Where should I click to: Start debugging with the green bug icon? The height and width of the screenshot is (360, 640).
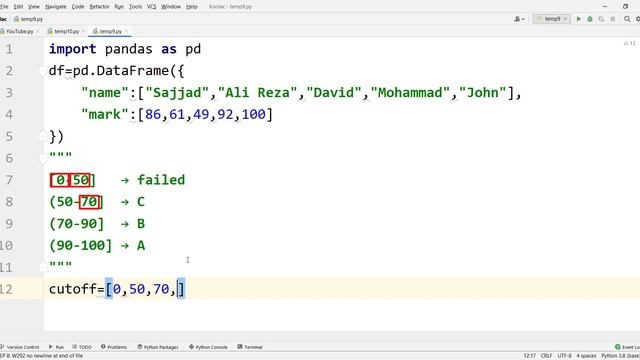click(x=590, y=19)
